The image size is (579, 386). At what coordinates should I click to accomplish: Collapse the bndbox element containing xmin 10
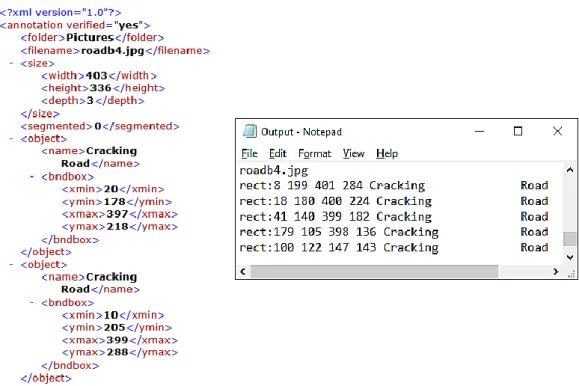pyautogui.click(x=32, y=303)
